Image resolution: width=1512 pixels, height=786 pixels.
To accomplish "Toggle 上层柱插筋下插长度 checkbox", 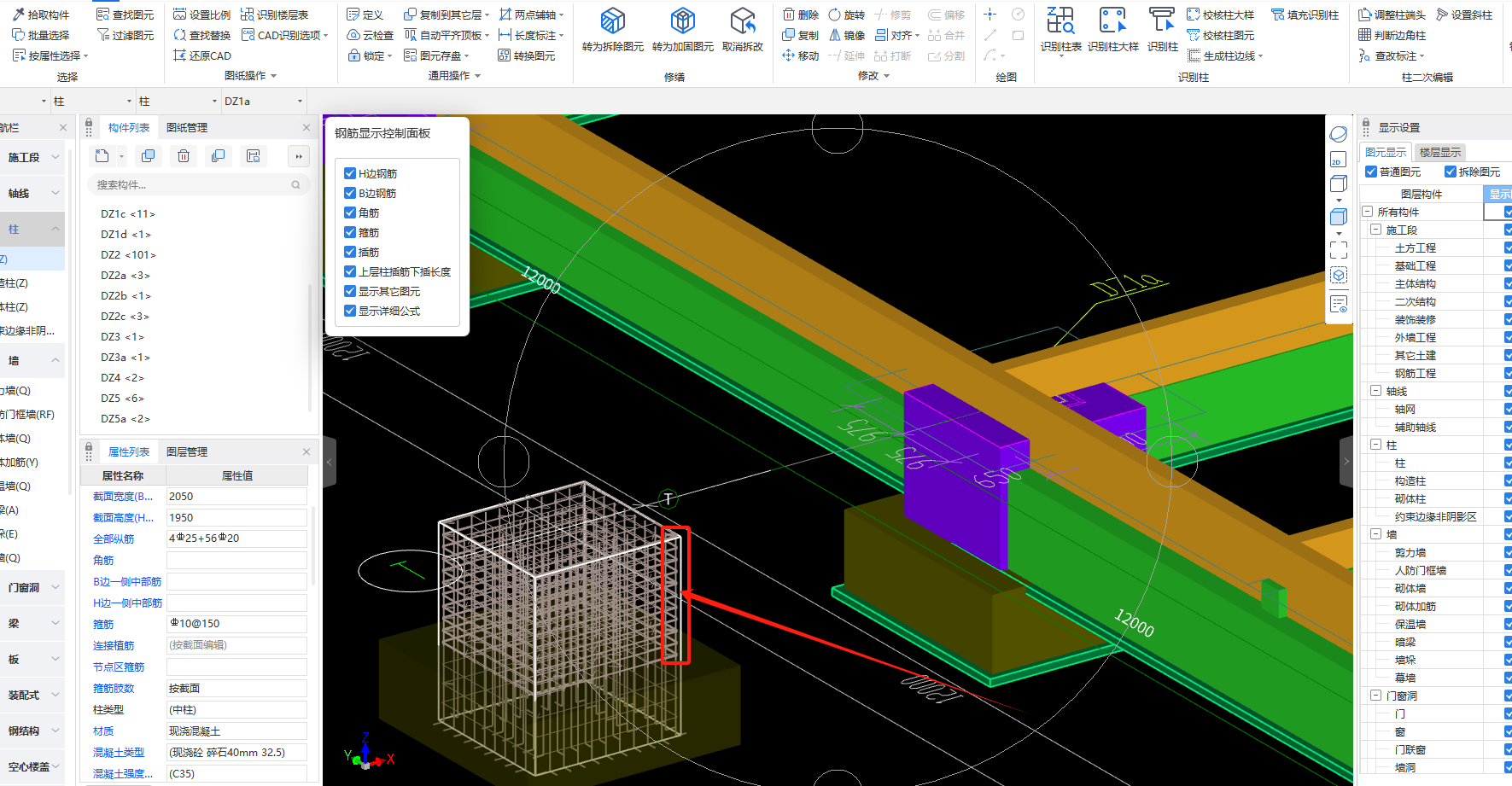I will [350, 271].
